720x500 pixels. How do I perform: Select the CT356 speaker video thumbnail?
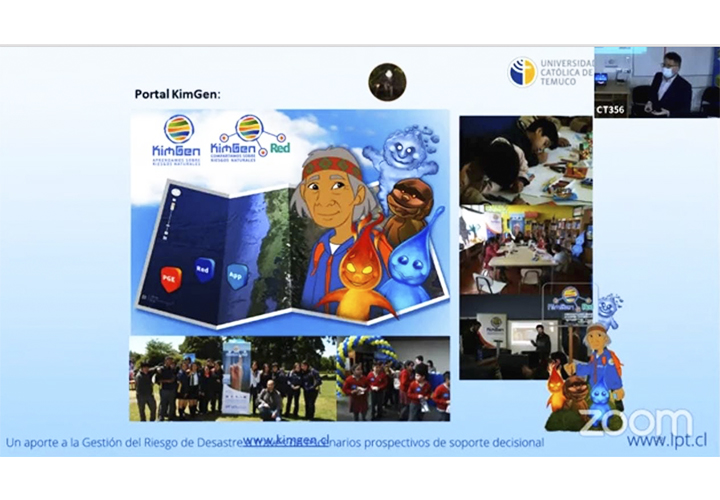point(657,82)
